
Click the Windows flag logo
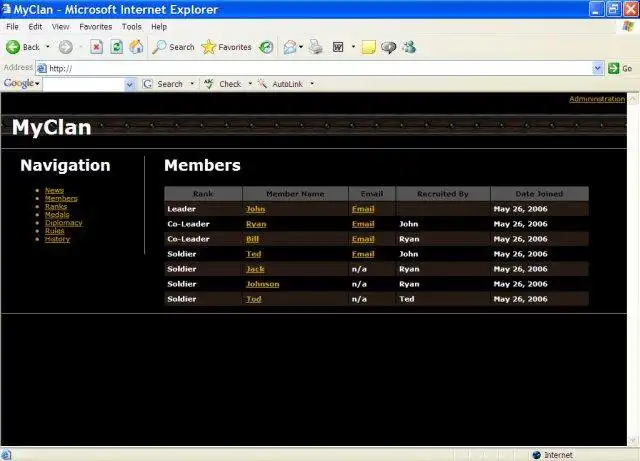click(x=628, y=27)
